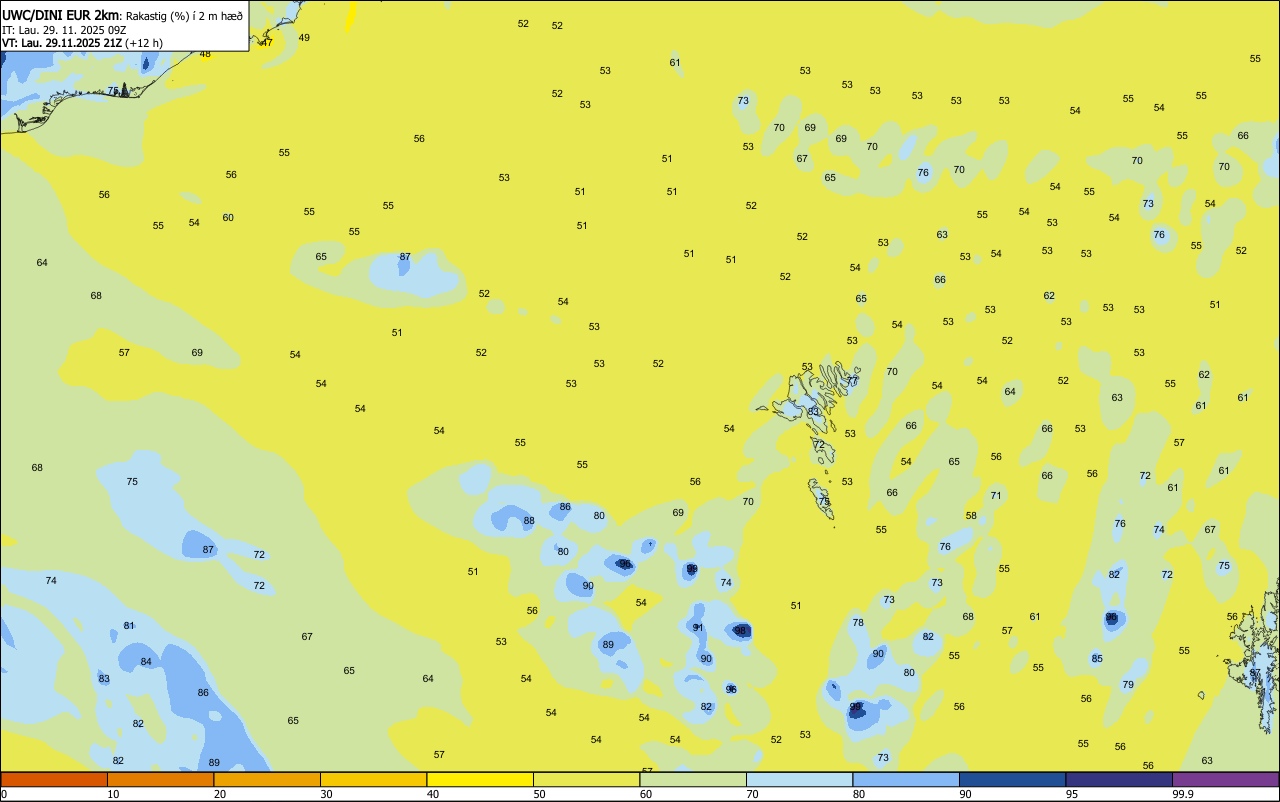
Task: Click the legend tick label '10'
Action: click(113, 794)
